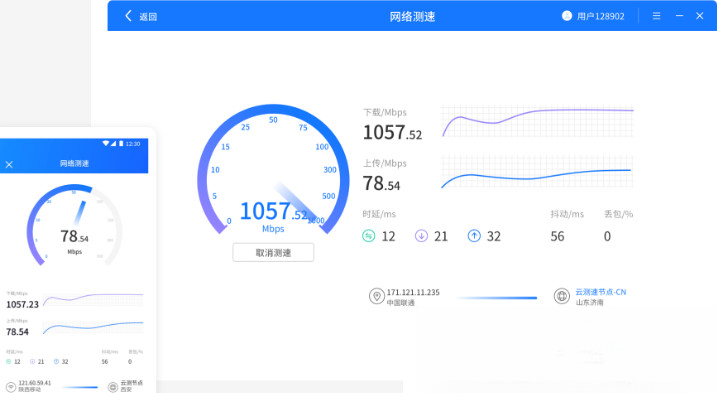This screenshot has height=393, width=717.
Task: Go back using the 返回 arrow
Action: (128, 16)
